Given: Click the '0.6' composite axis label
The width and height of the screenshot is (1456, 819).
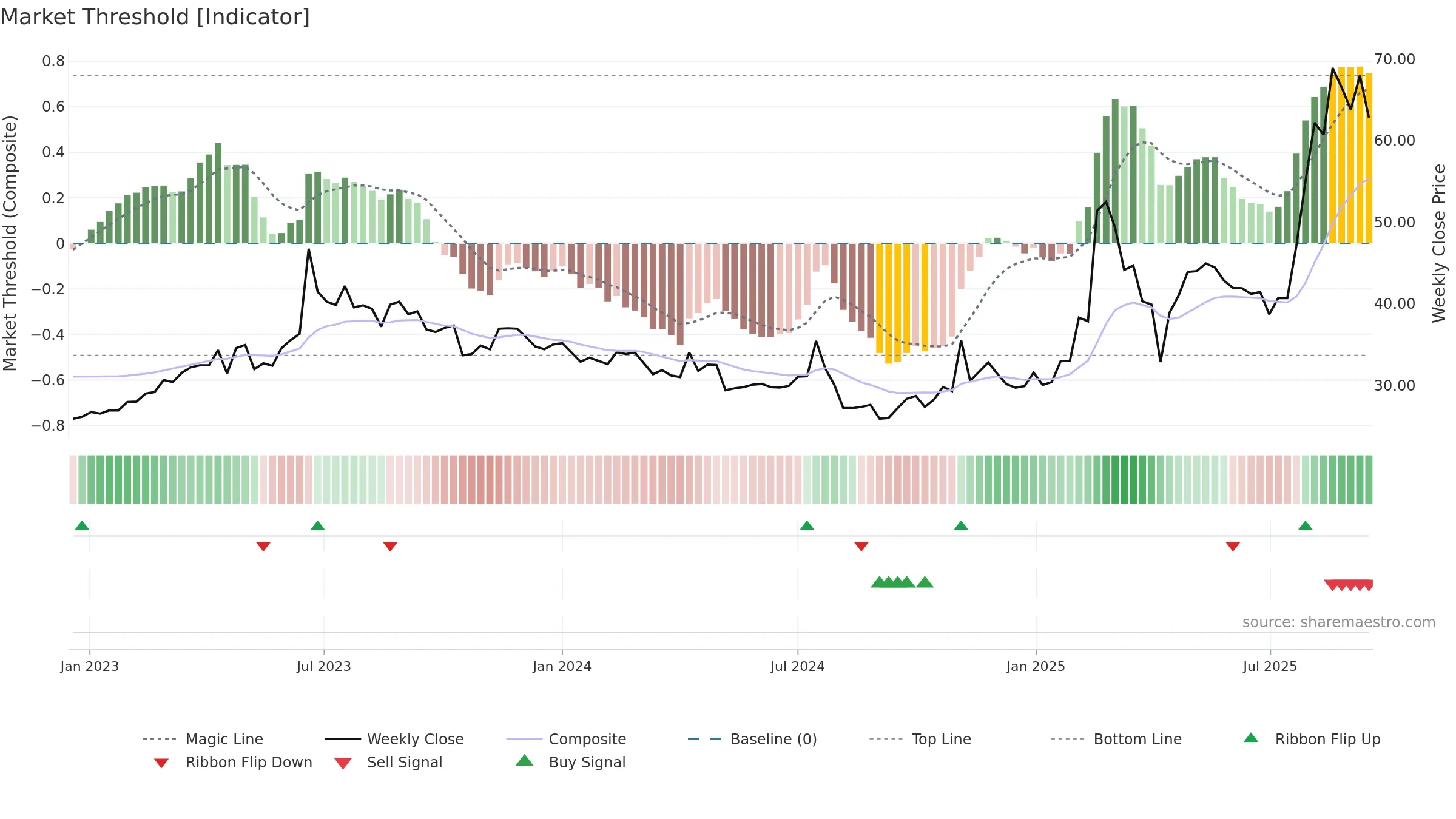Looking at the screenshot, I should pos(53,107).
